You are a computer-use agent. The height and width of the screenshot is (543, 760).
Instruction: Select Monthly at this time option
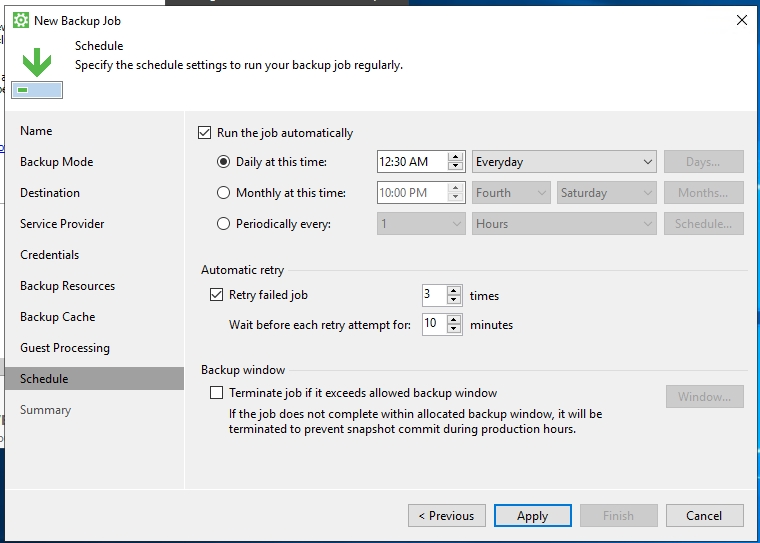point(224,193)
